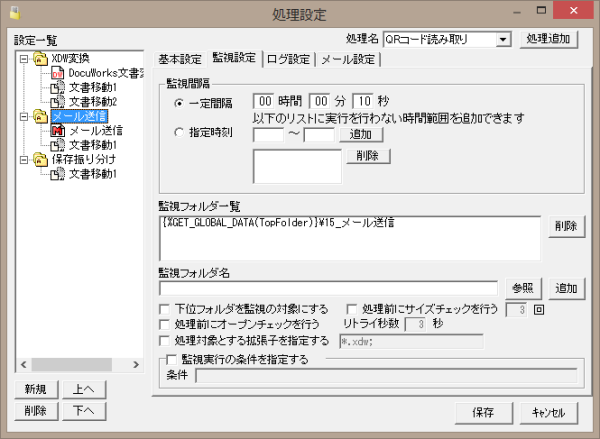Collapse the メール送信 tree node

(24, 116)
